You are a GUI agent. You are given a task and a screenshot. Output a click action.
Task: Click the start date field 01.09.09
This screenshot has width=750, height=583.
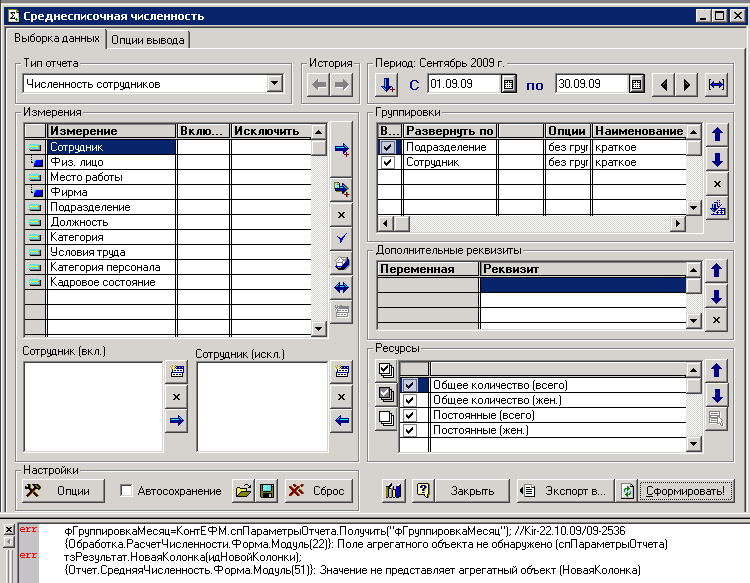coord(464,84)
